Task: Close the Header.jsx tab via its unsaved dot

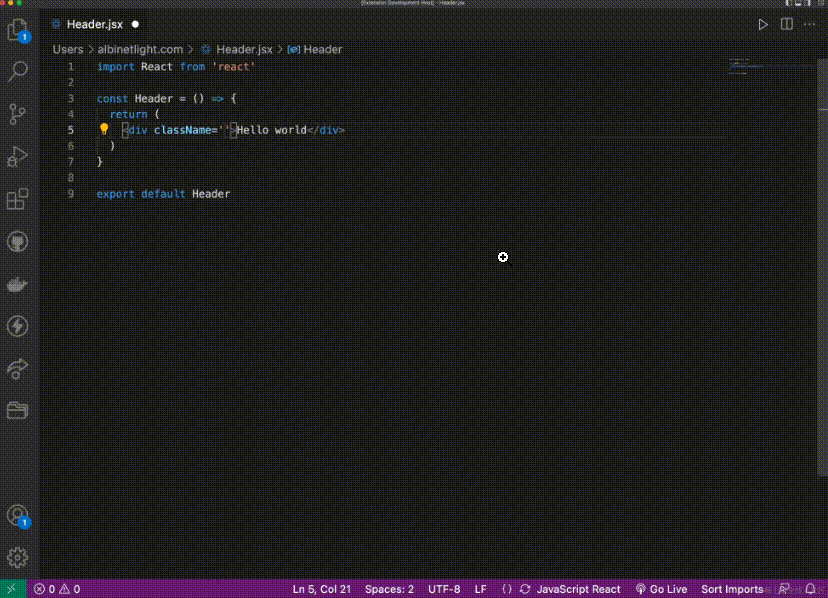Action: point(135,24)
